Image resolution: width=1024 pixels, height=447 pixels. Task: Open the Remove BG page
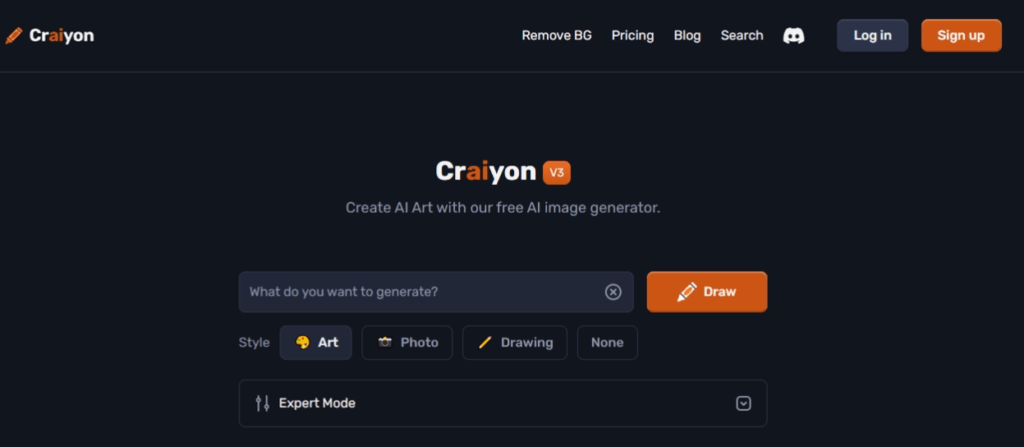pyautogui.click(x=556, y=35)
